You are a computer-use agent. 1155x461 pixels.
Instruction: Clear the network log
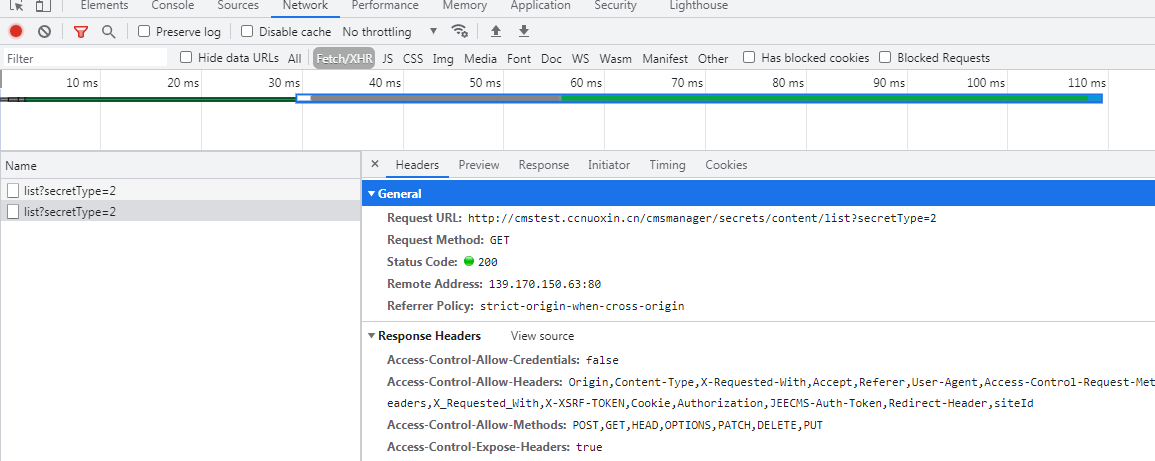[x=44, y=32]
